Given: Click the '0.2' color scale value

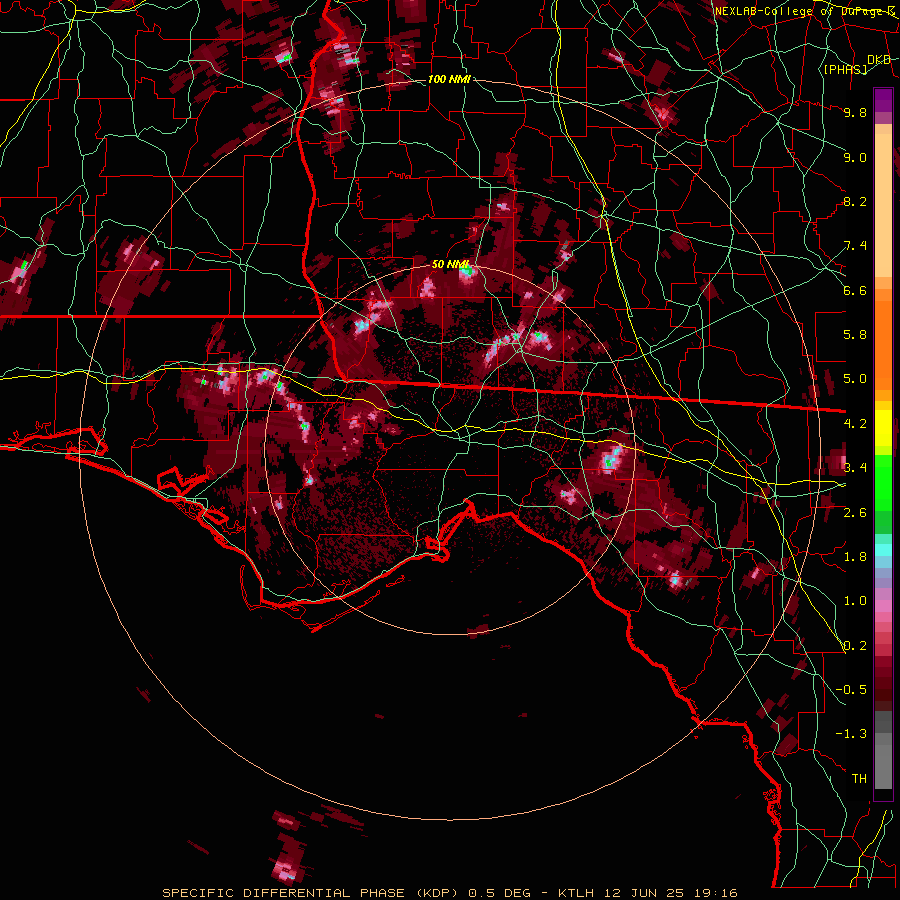Looking at the screenshot, I should click(x=855, y=646).
